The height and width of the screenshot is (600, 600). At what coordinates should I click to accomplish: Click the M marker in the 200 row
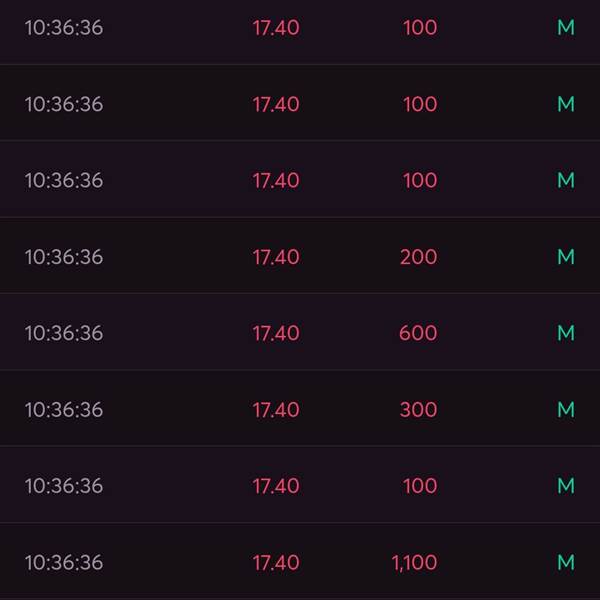[566, 257]
